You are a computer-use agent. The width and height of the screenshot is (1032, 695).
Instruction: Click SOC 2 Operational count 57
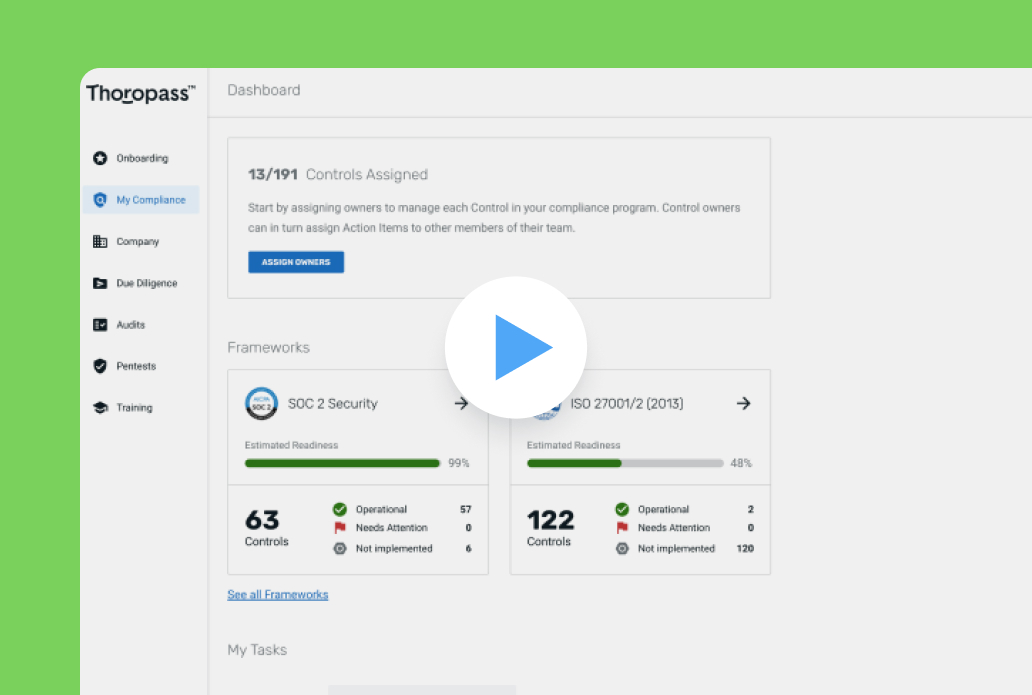coord(466,509)
